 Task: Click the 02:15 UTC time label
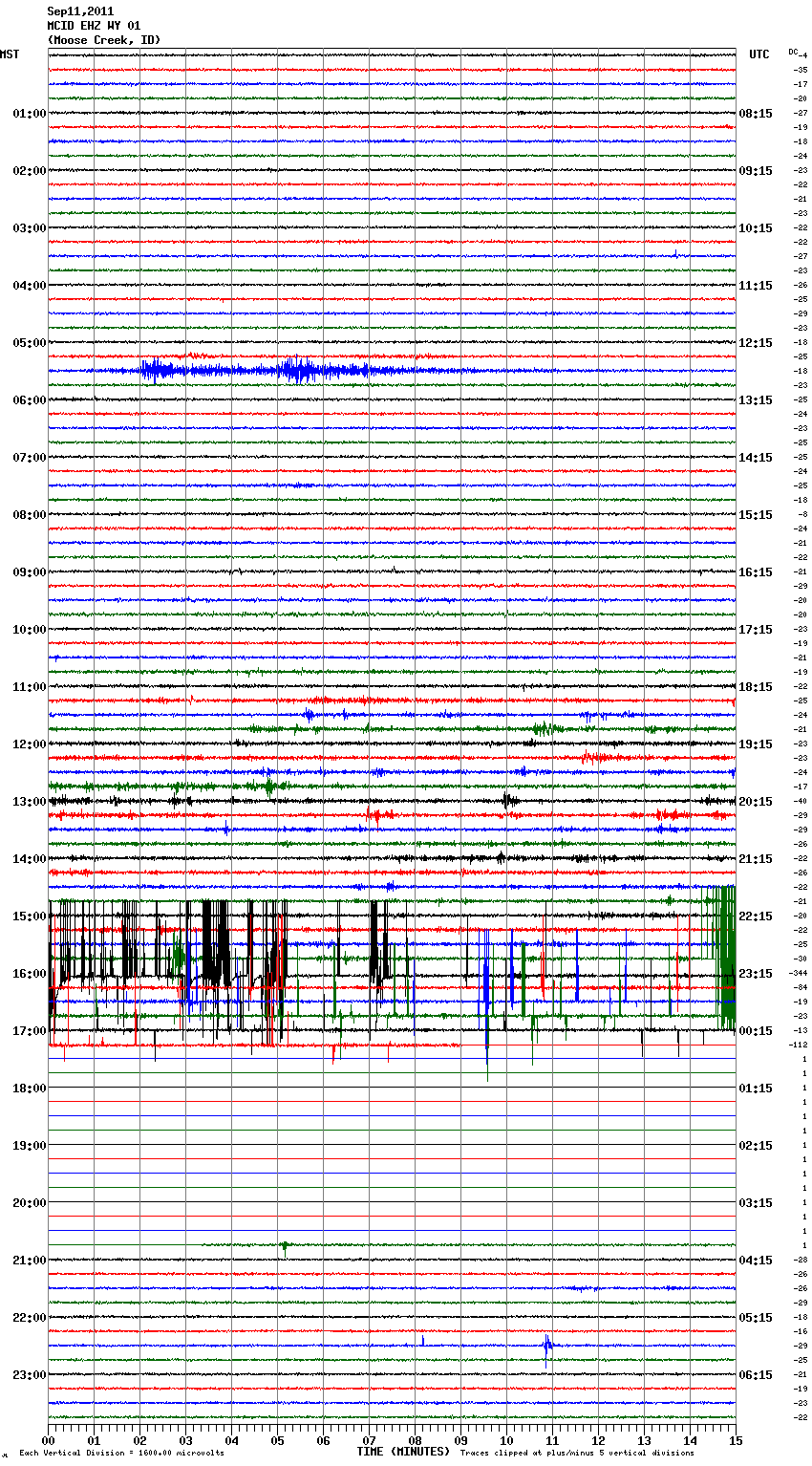coord(756,1146)
